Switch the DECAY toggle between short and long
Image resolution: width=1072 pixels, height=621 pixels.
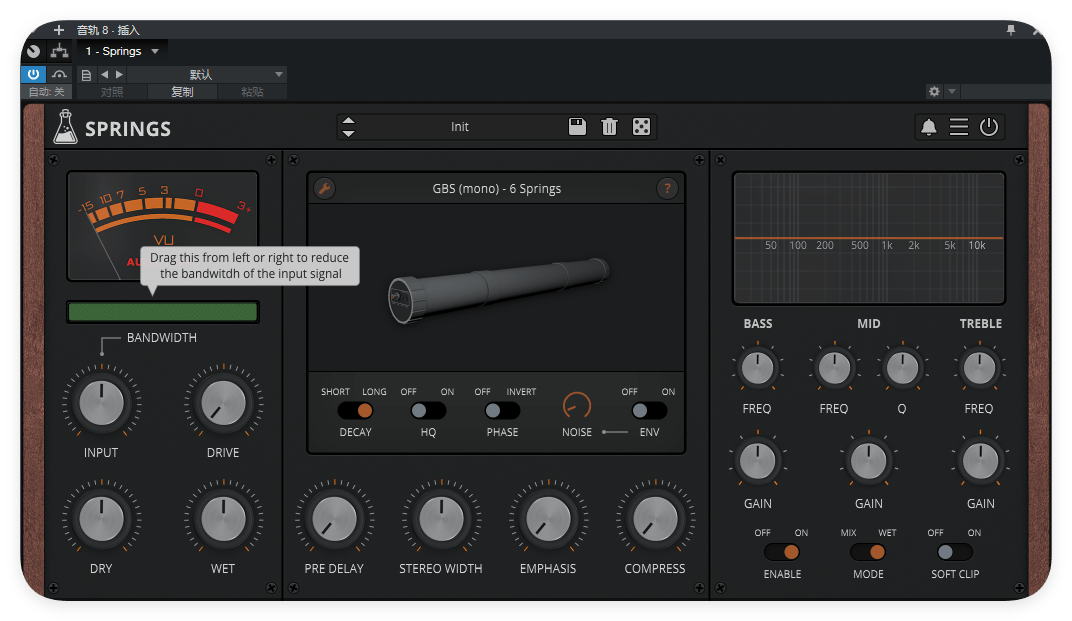(x=356, y=410)
